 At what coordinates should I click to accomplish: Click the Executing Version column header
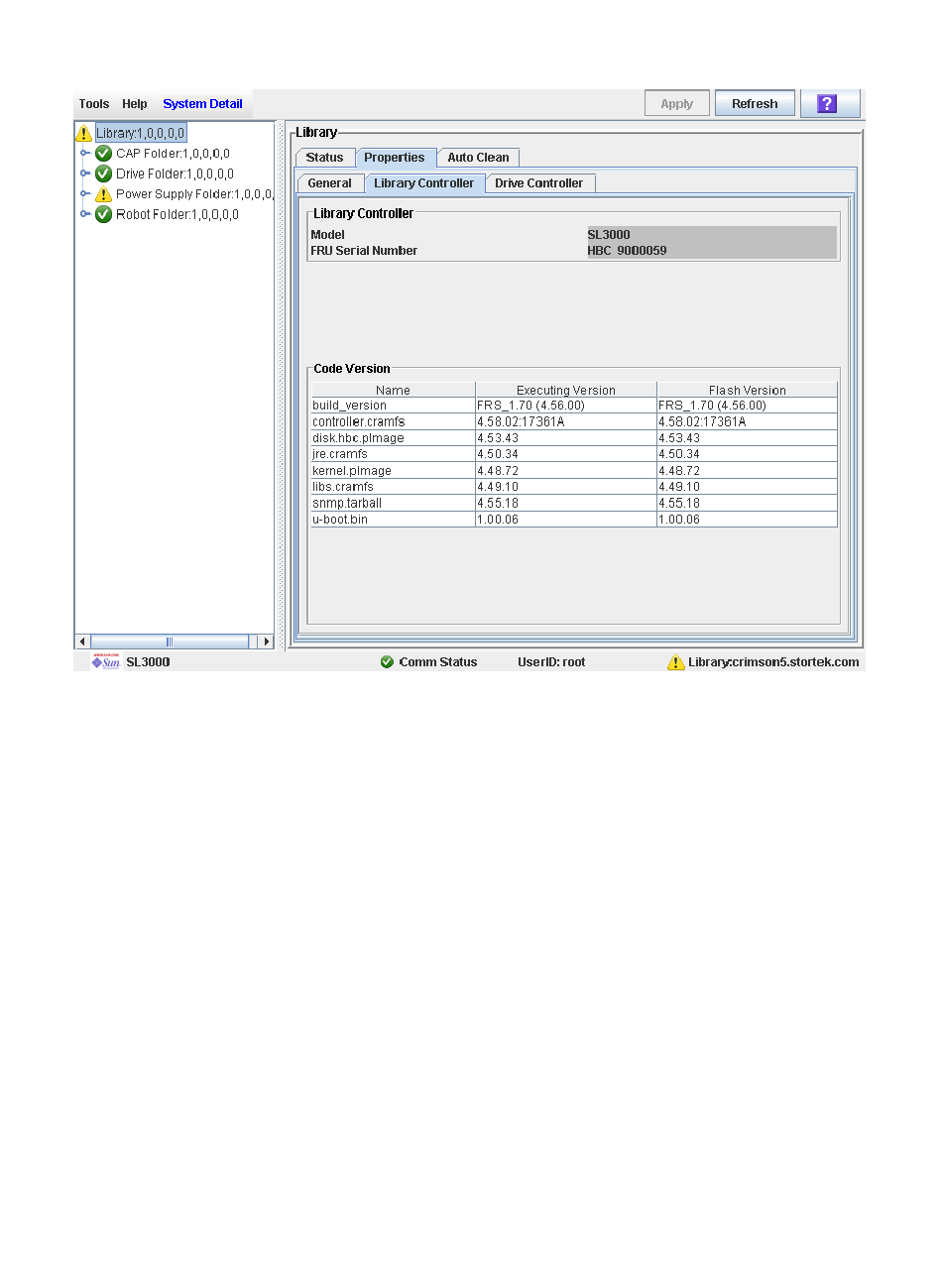point(566,391)
